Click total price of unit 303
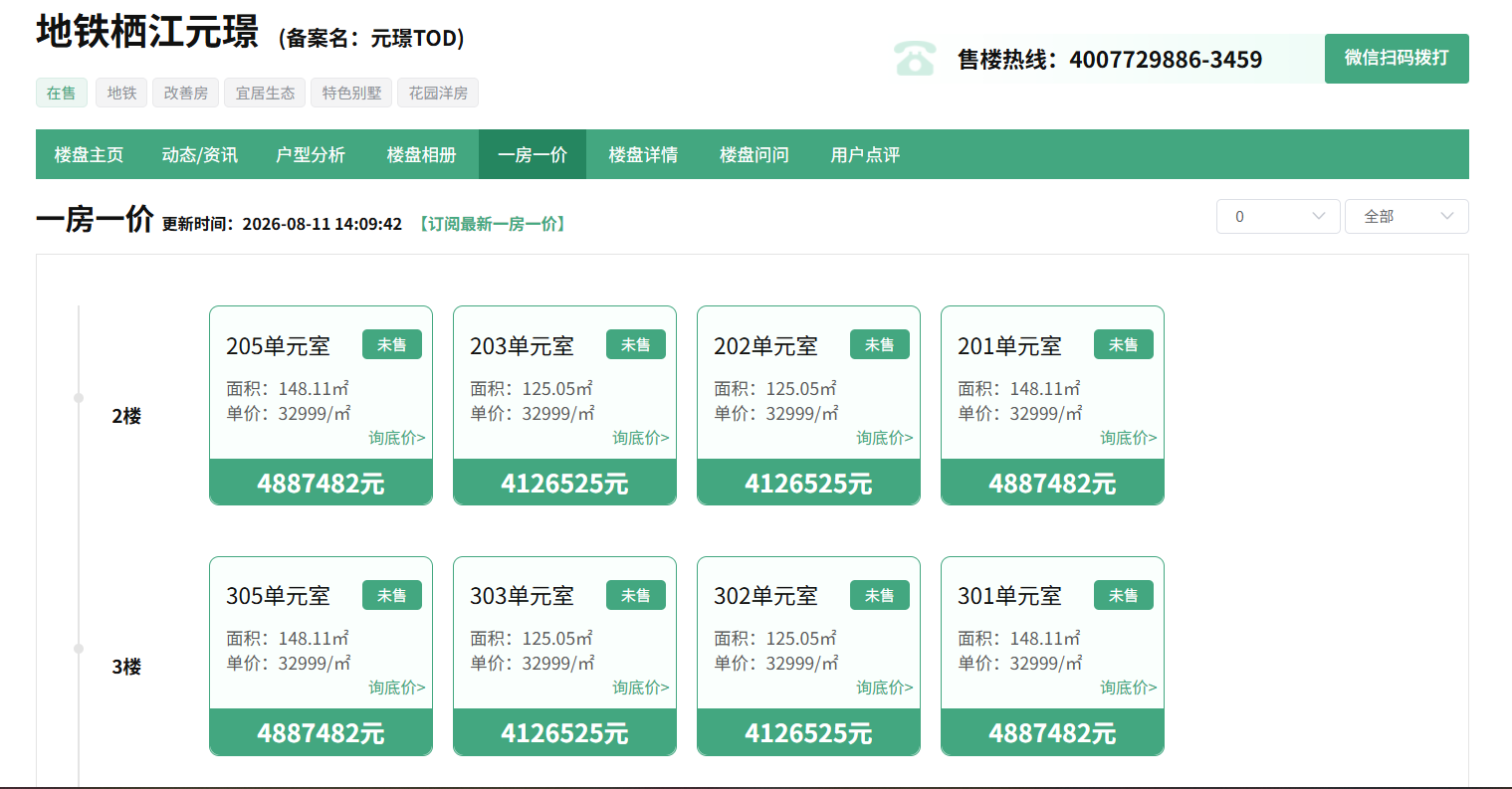The width and height of the screenshot is (1512, 789). click(564, 733)
